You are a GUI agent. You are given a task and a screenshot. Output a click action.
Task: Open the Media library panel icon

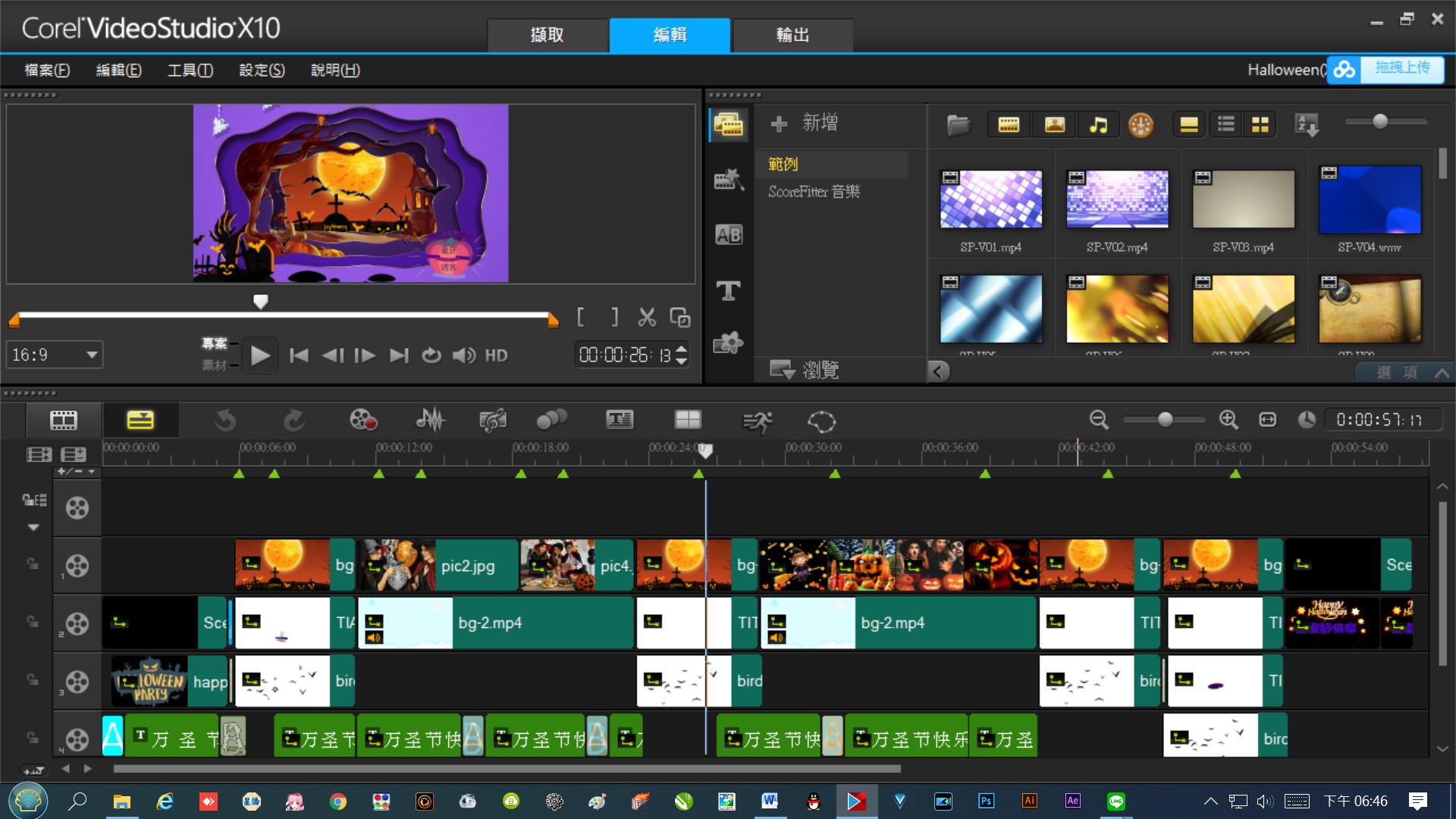pyautogui.click(x=729, y=124)
